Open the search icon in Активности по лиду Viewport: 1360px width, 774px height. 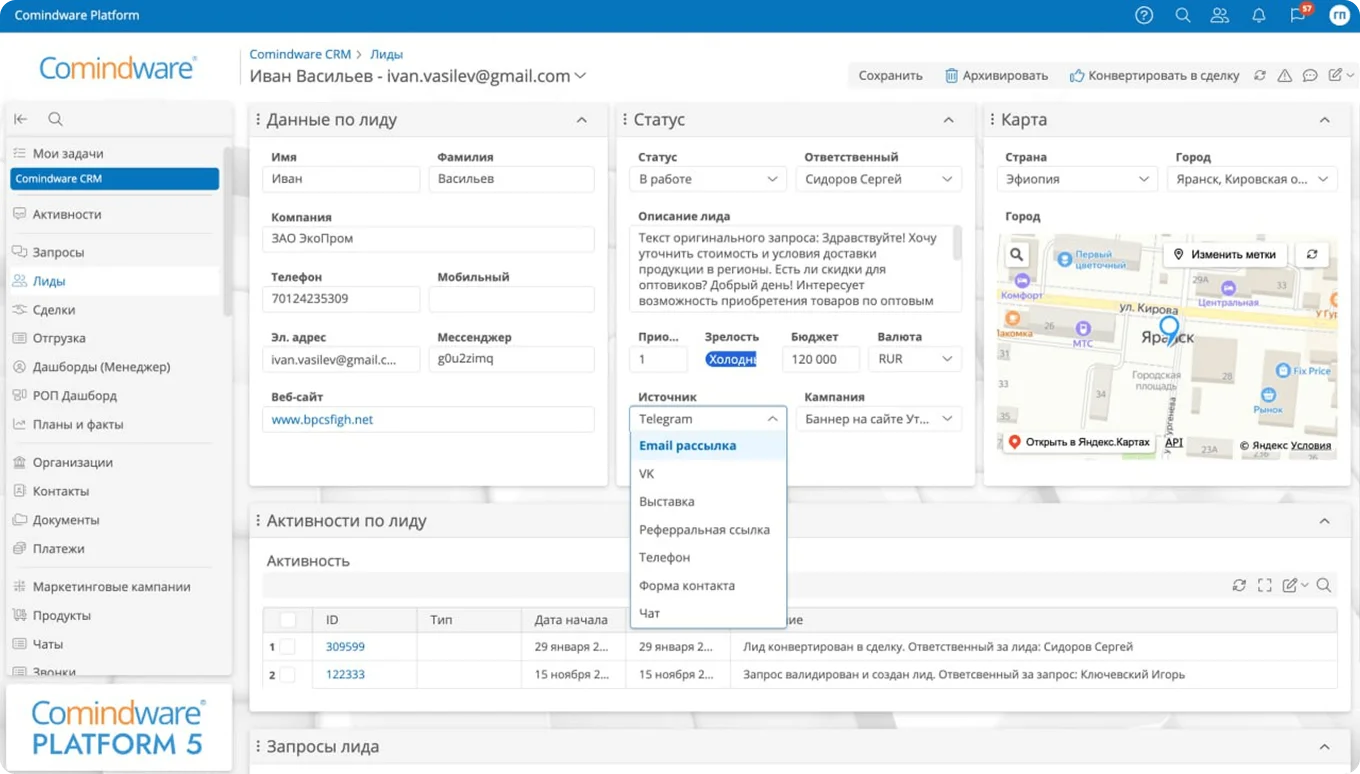(x=1324, y=585)
